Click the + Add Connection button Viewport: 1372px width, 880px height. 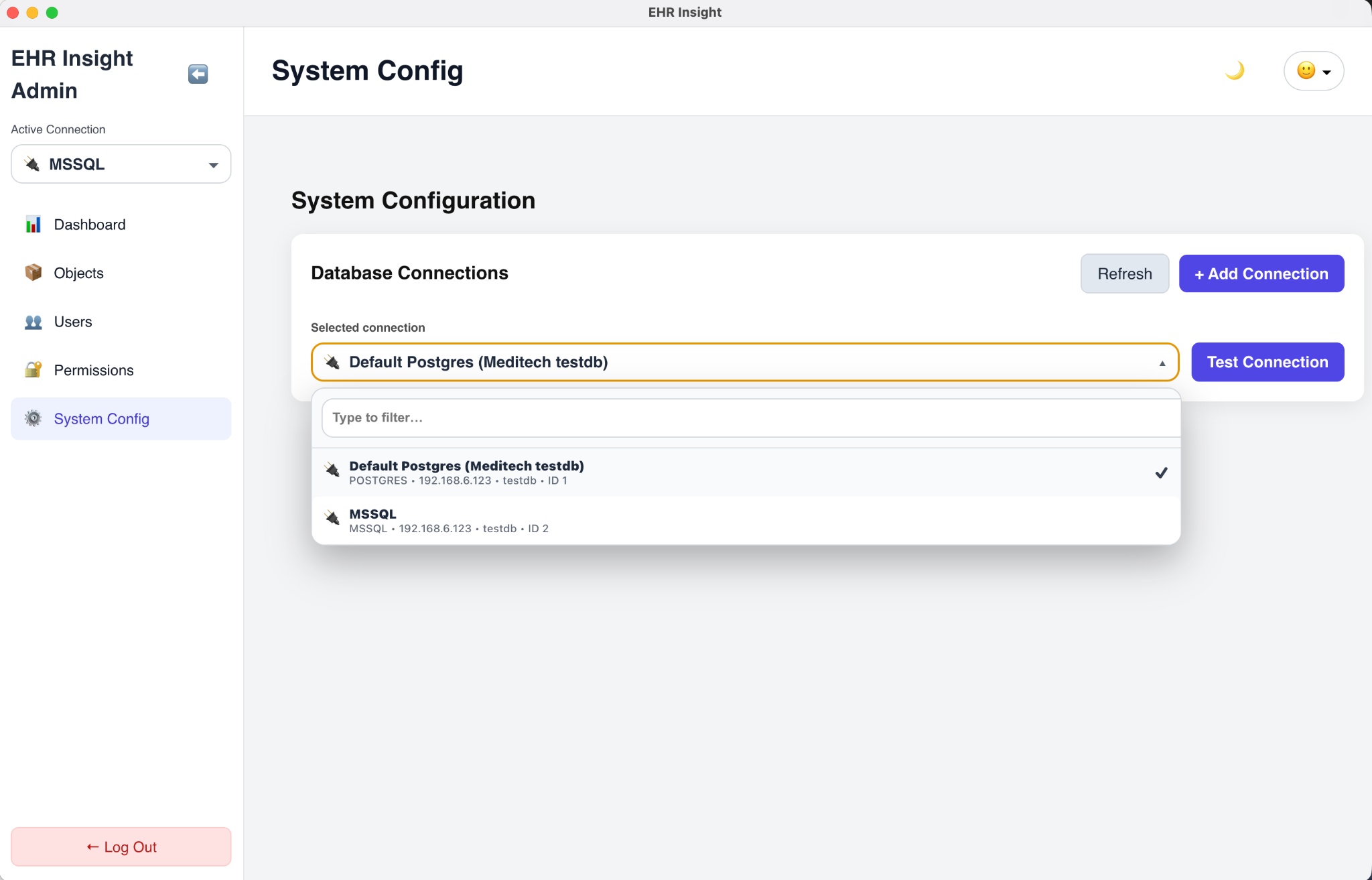pos(1260,273)
